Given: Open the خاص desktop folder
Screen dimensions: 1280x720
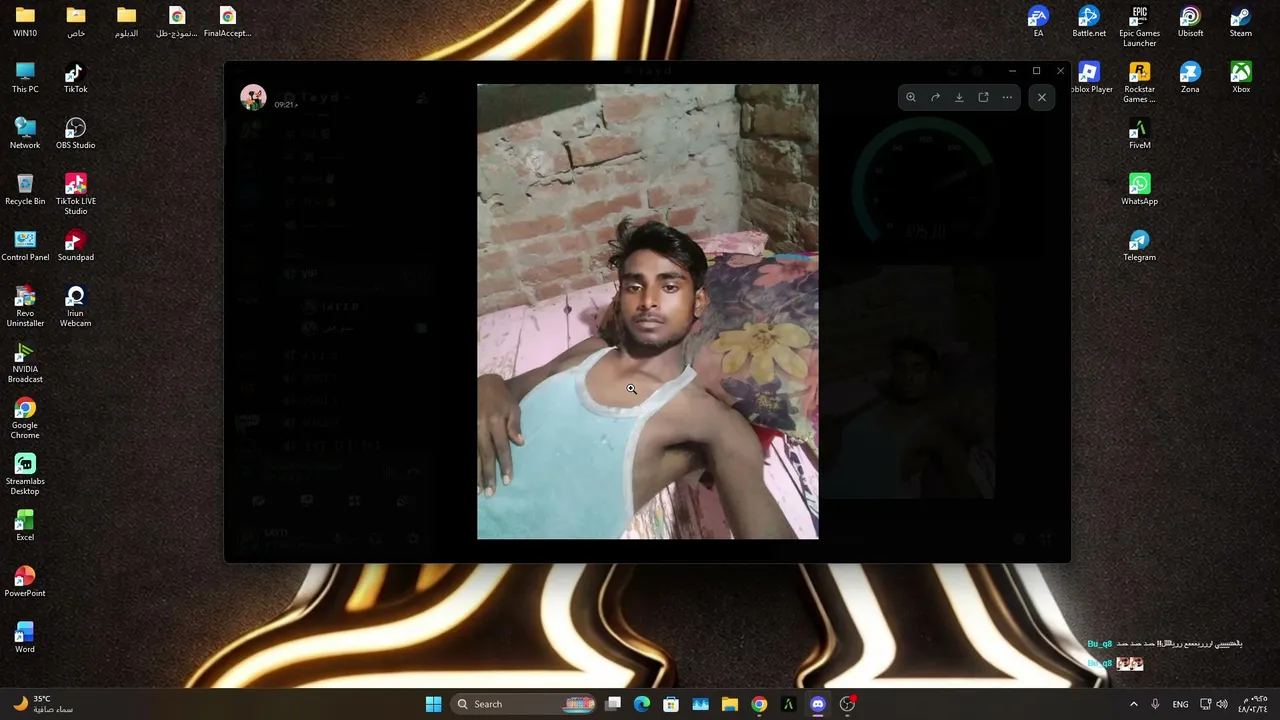Looking at the screenshot, I should [x=76, y=22].
